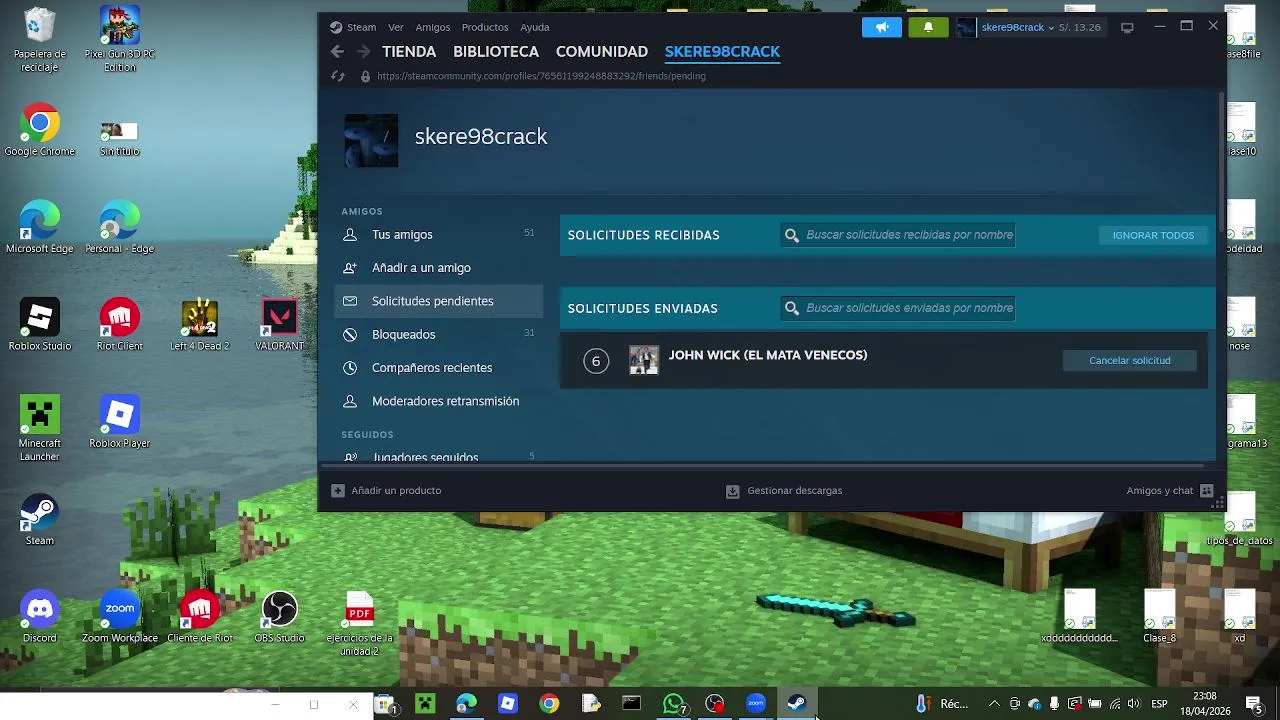Screen dimensions: 1280x720
Task: Open WhatsApp from the taskbar
Action: pos(674,704)
